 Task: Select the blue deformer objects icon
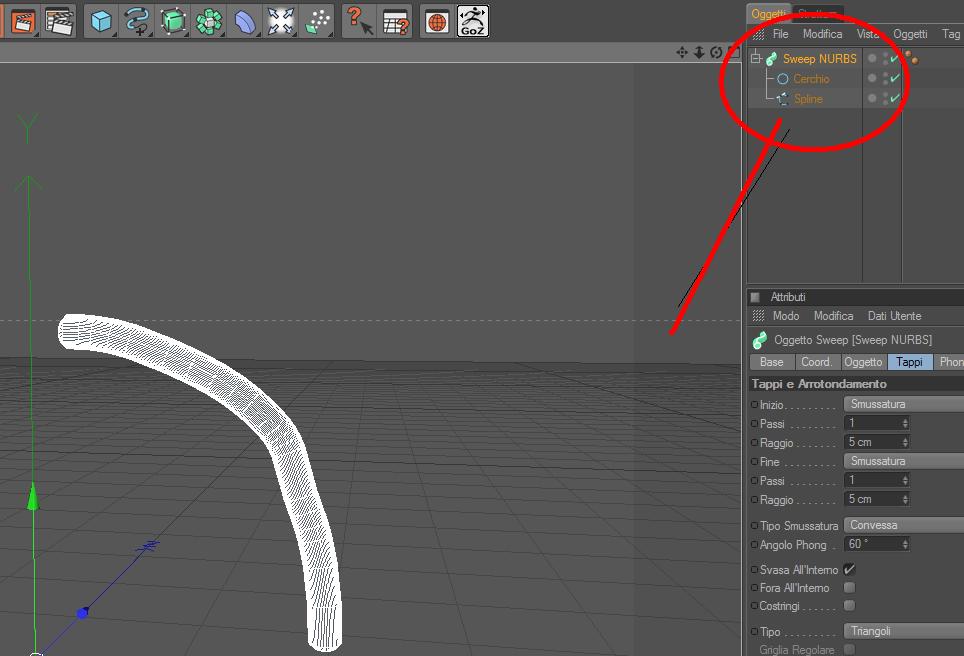point(245,22)
